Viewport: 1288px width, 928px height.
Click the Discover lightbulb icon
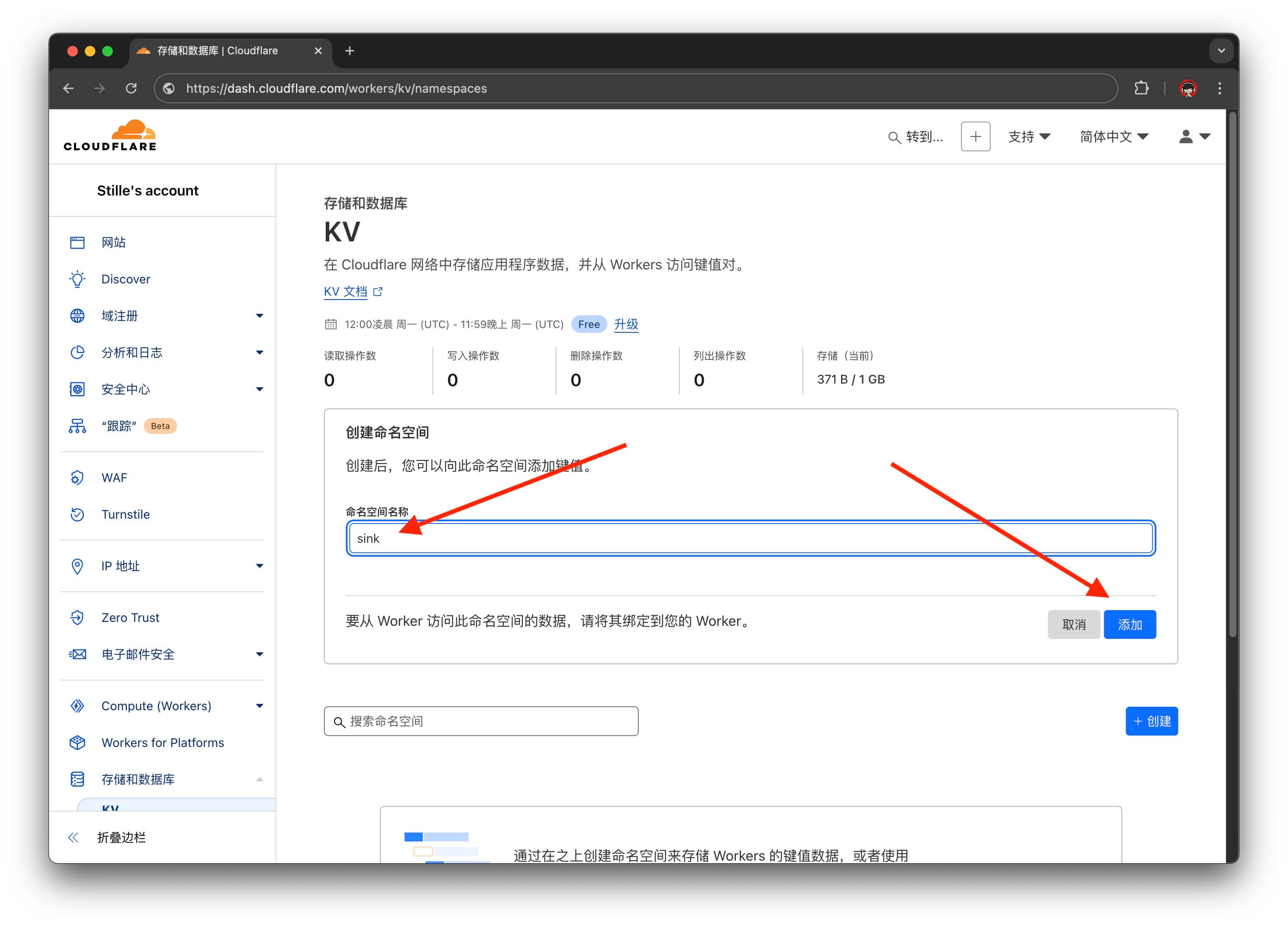point(77,279)
